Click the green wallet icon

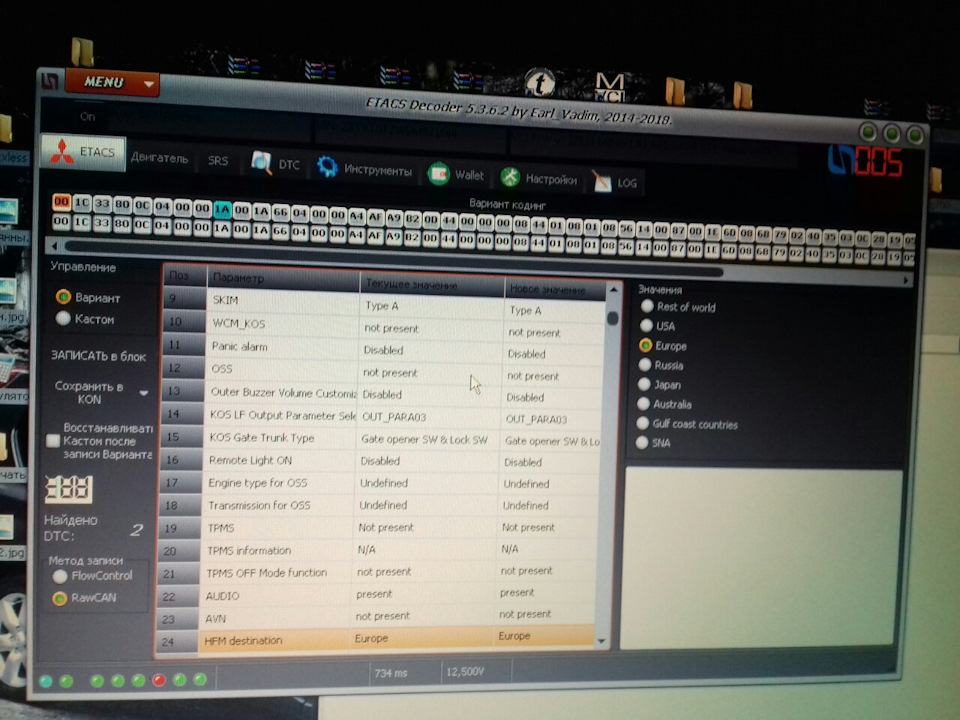[x=438, y=174]
